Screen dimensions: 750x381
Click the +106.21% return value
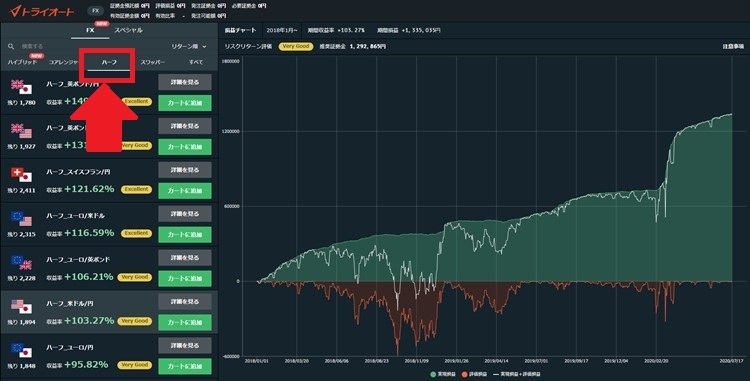coord(89,277)
